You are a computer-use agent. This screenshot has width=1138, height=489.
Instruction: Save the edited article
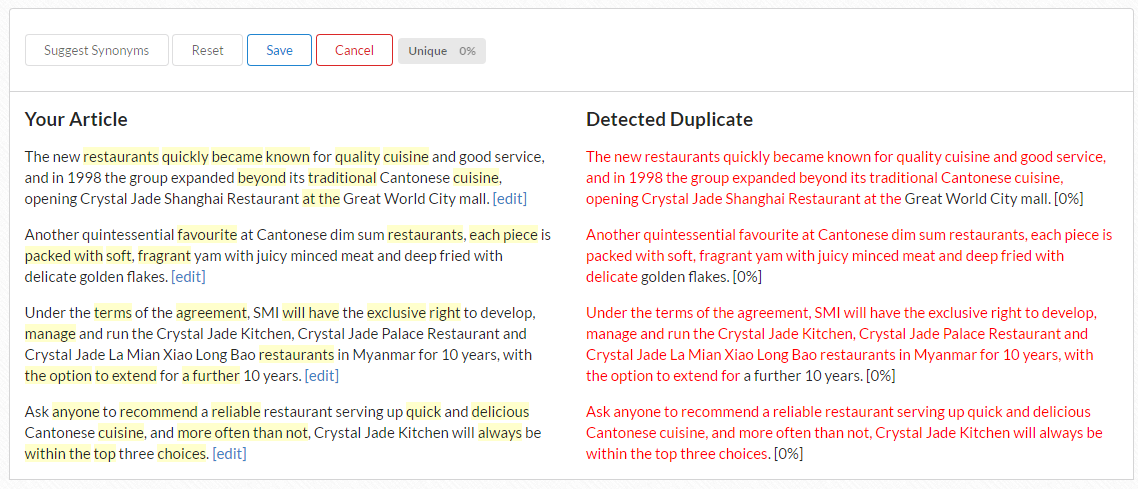coord(279,50)
